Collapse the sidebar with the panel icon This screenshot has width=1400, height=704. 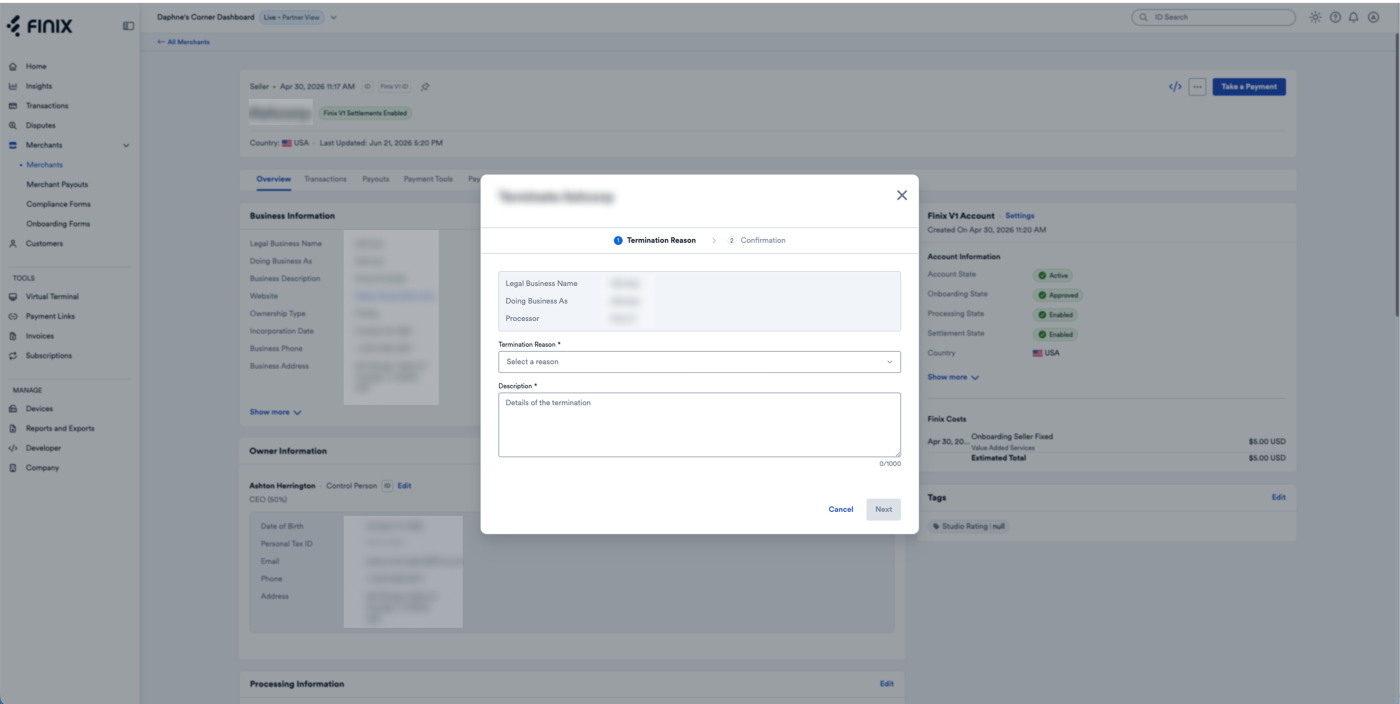coord(128,26)
